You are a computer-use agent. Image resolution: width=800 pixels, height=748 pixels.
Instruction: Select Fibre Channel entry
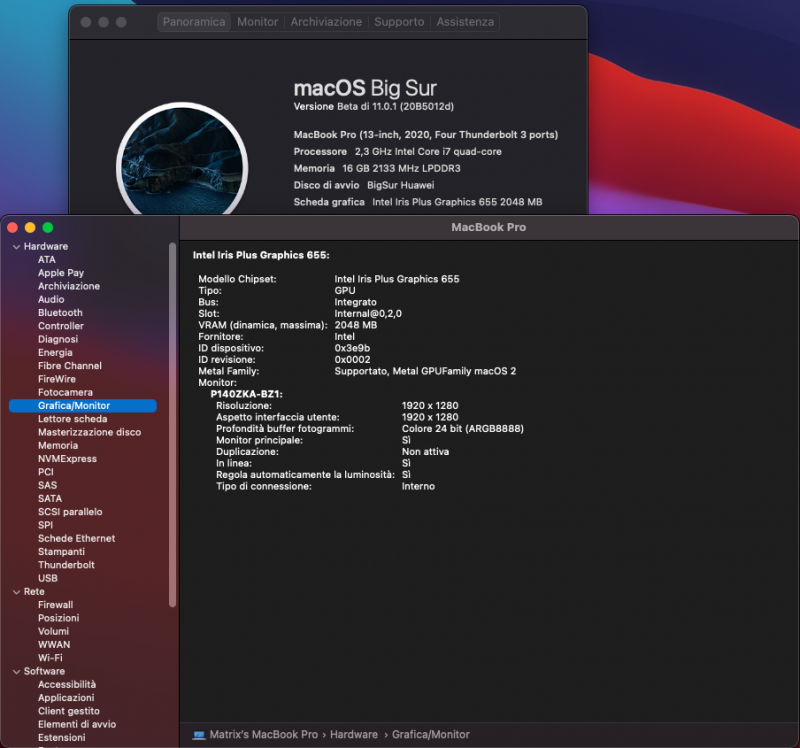(69, 366)
